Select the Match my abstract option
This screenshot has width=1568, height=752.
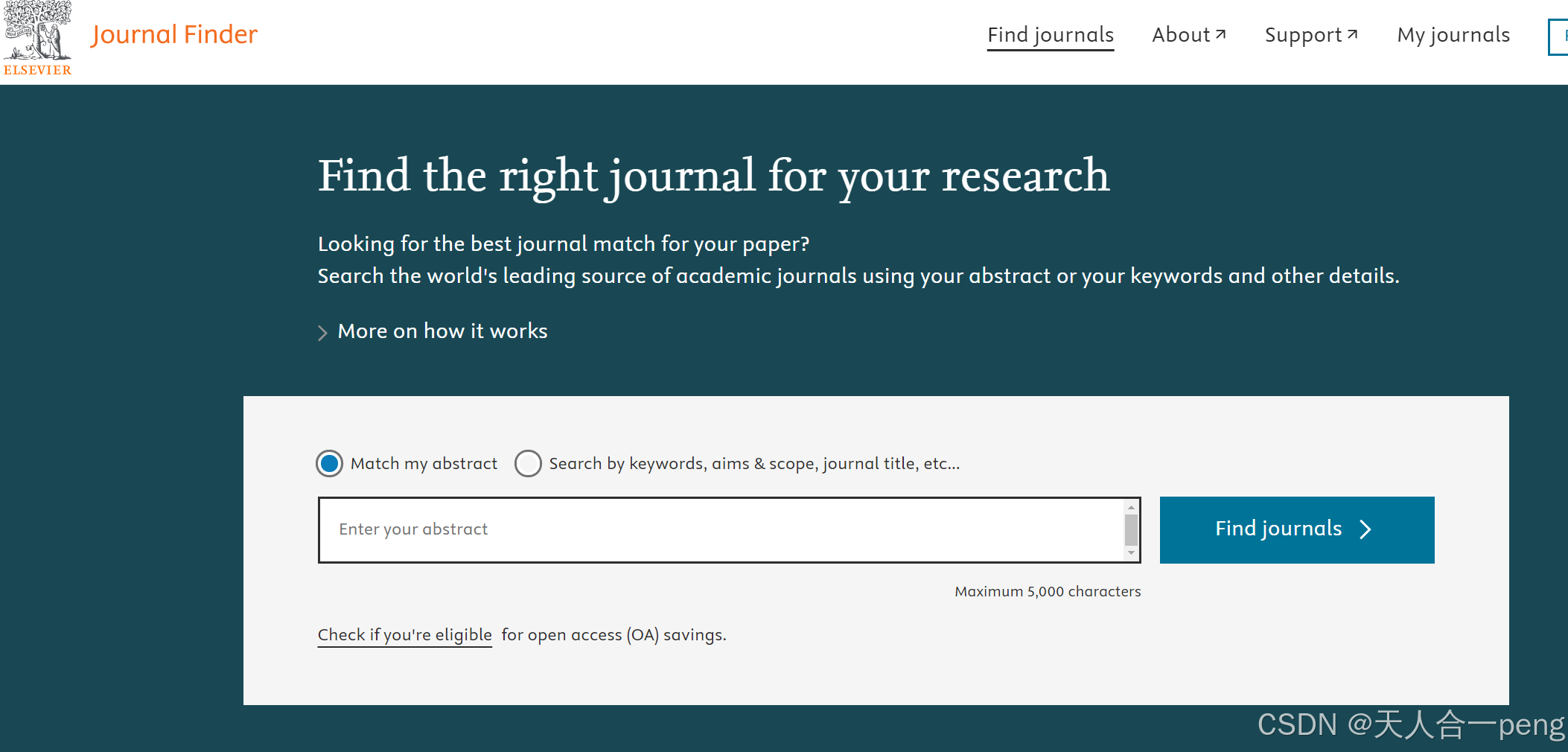click(x=329, y=463)
